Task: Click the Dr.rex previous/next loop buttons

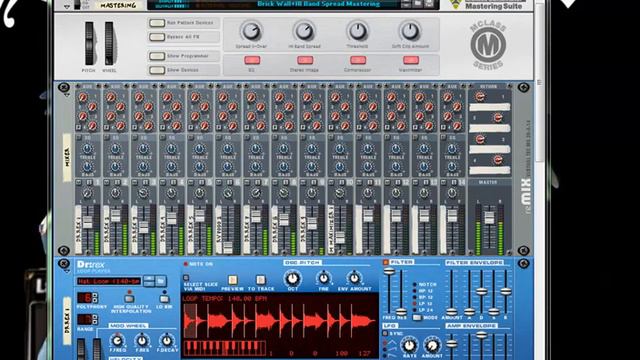Action: click(x=149, y=281)
